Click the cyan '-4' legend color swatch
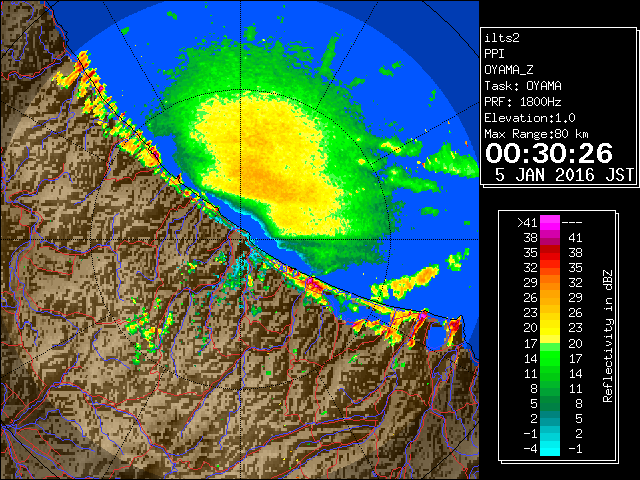 [x=550, y=449]
